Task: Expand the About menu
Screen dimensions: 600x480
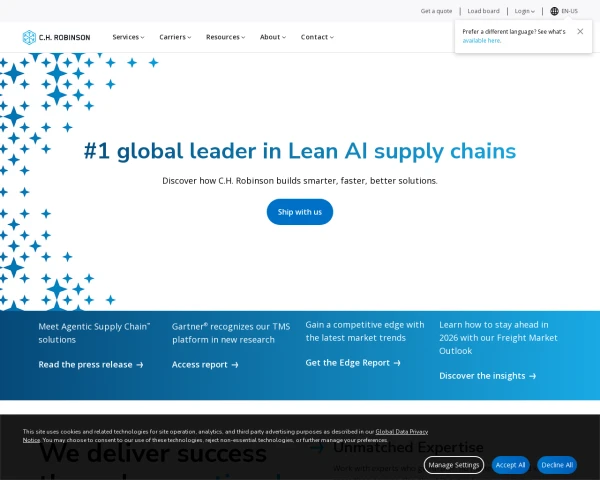Action: 273,37
